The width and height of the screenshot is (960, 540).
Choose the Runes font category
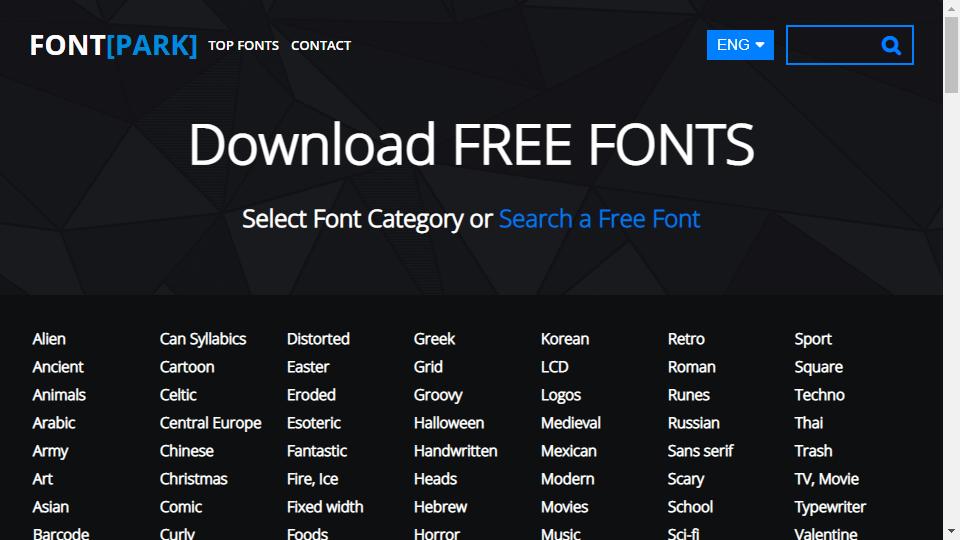[x=689, y=395]
